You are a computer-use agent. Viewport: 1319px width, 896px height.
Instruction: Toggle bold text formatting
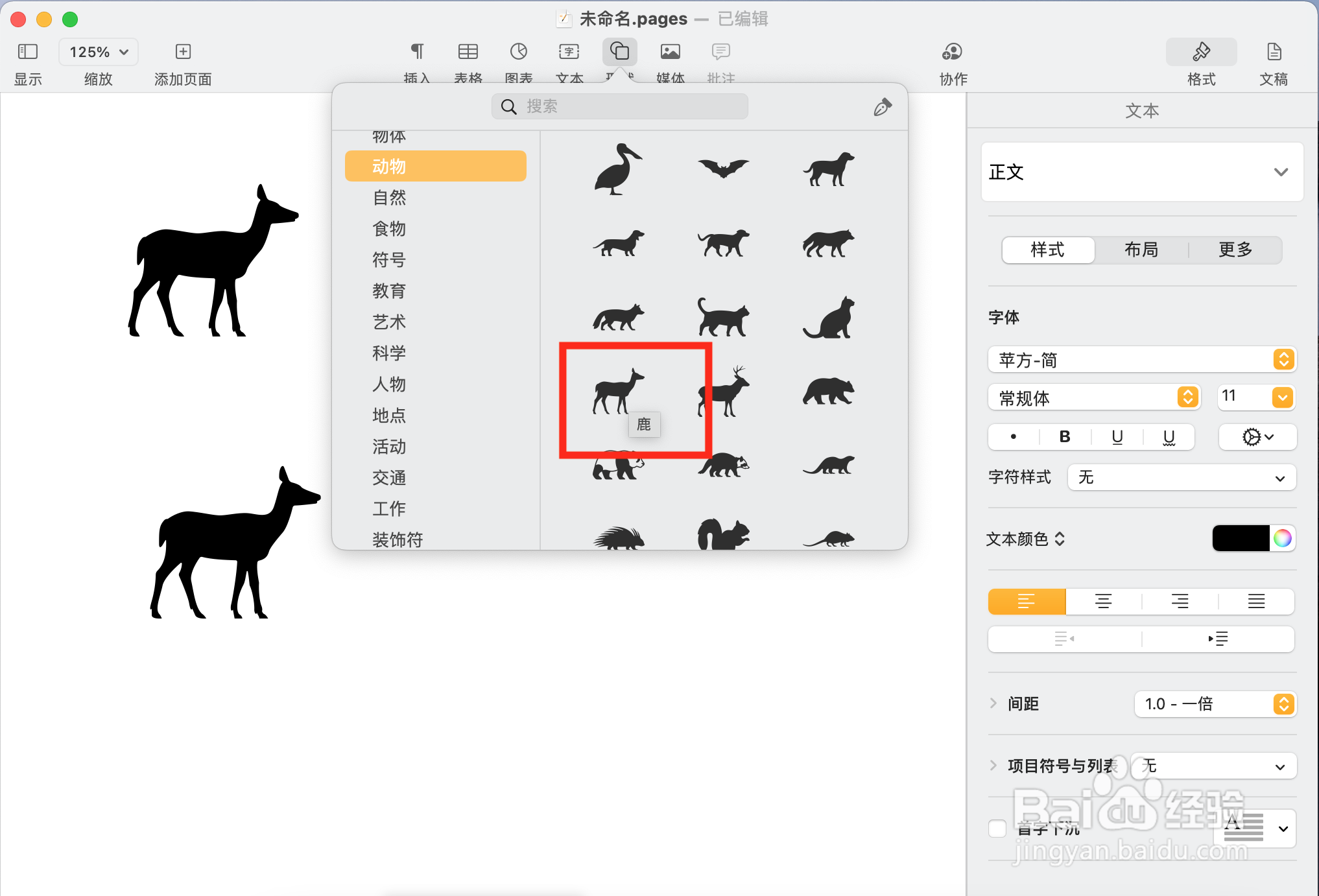point(1064,437)
